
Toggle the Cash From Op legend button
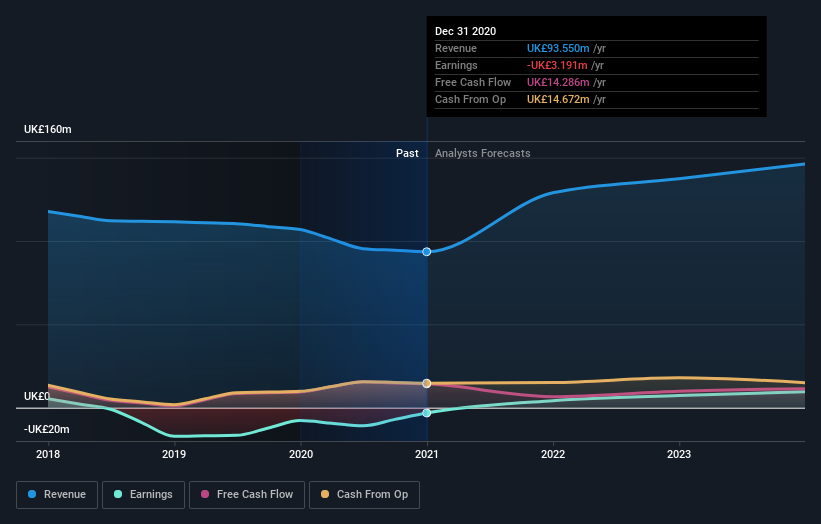click(364, 495)
